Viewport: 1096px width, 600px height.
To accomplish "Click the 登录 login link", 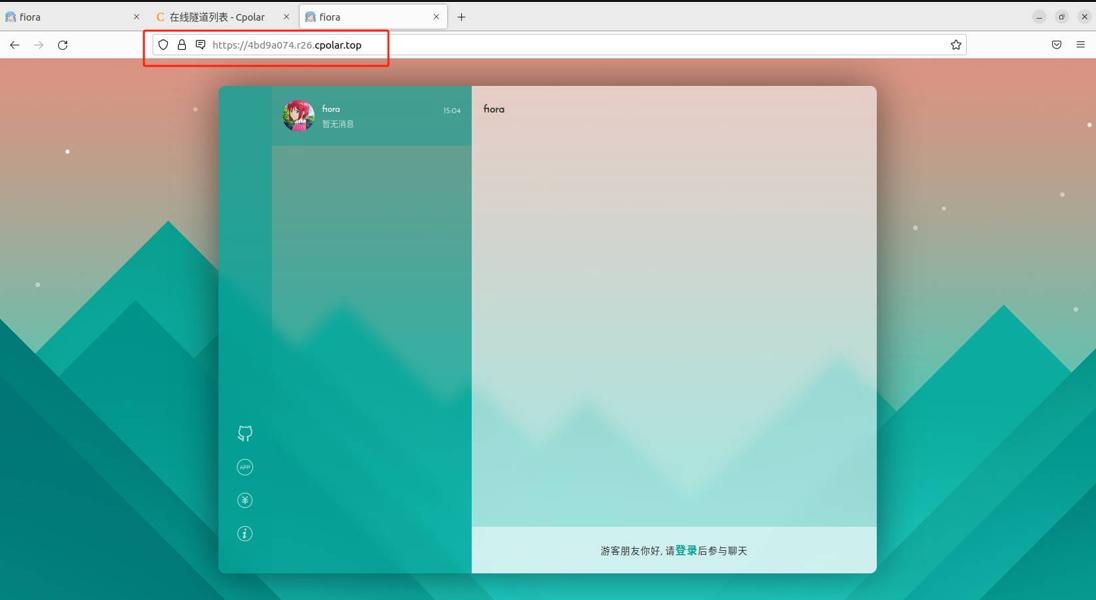I will (686, 550).
